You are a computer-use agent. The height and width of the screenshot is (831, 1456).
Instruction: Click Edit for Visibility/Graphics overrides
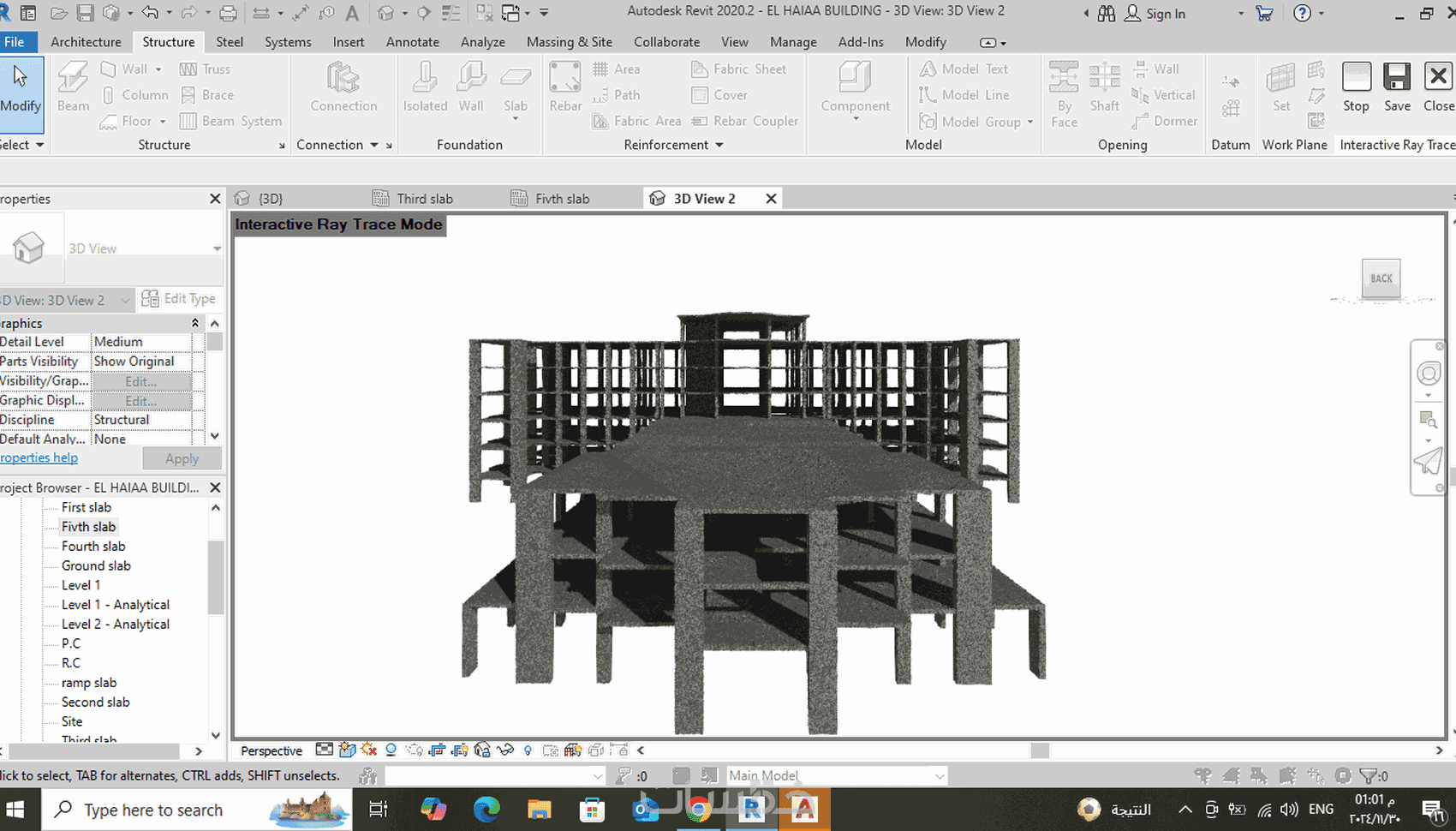(141, 381)
